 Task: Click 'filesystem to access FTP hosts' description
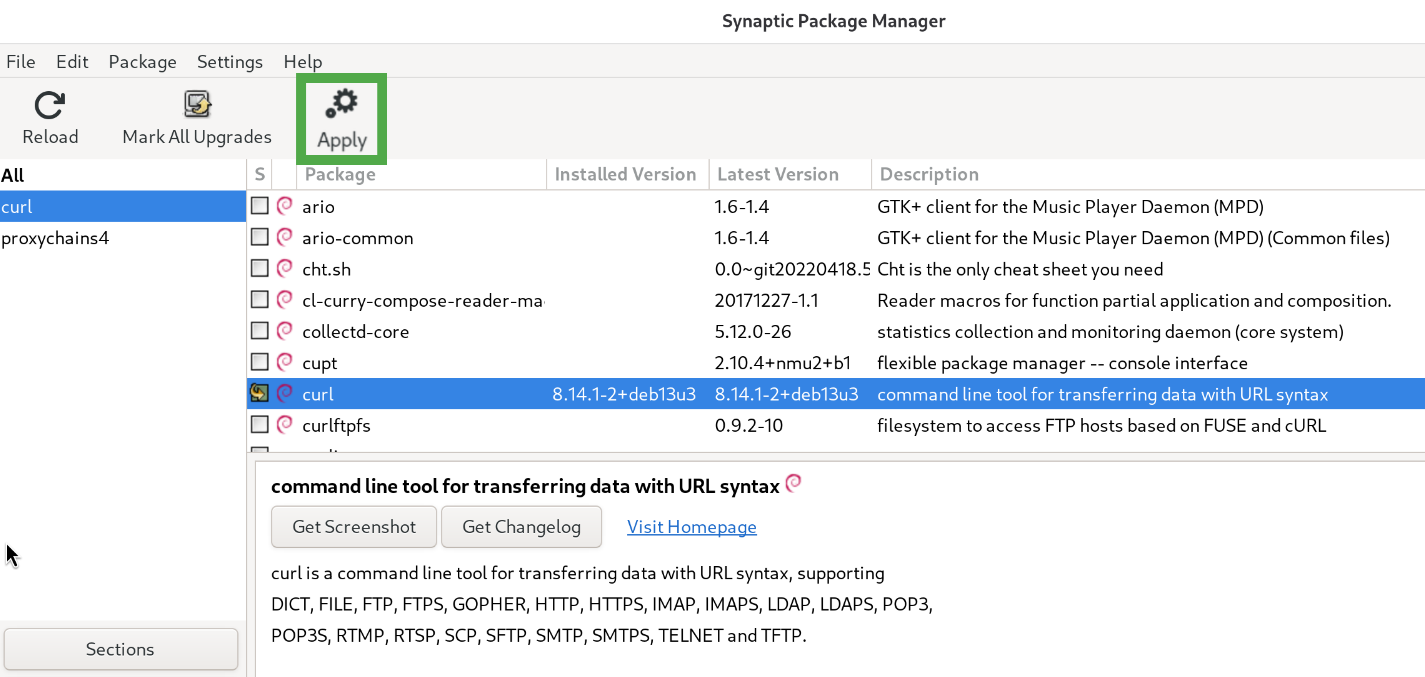(1101, 425)
